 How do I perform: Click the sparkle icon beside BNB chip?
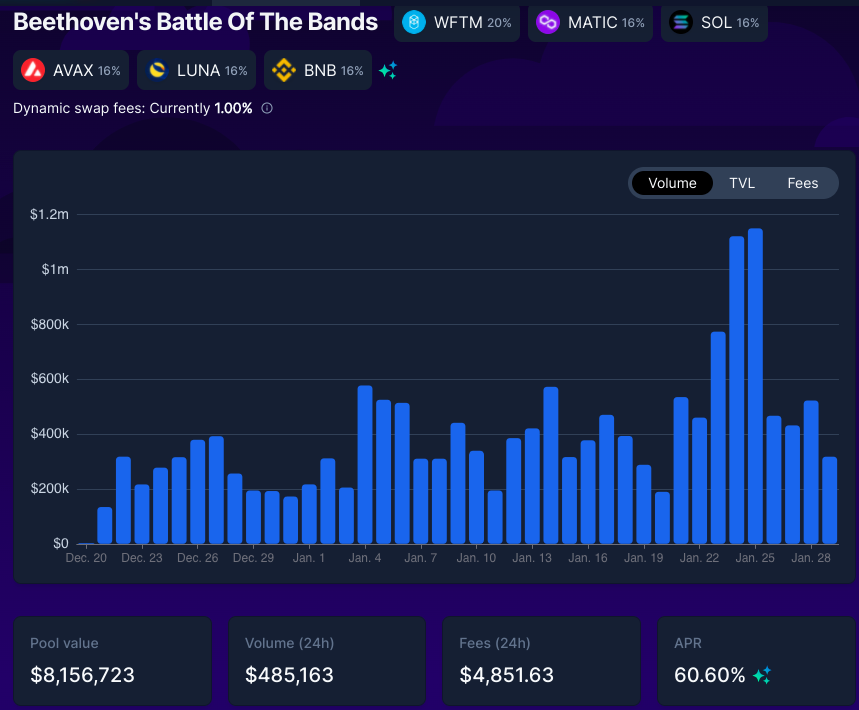point(388,71)
